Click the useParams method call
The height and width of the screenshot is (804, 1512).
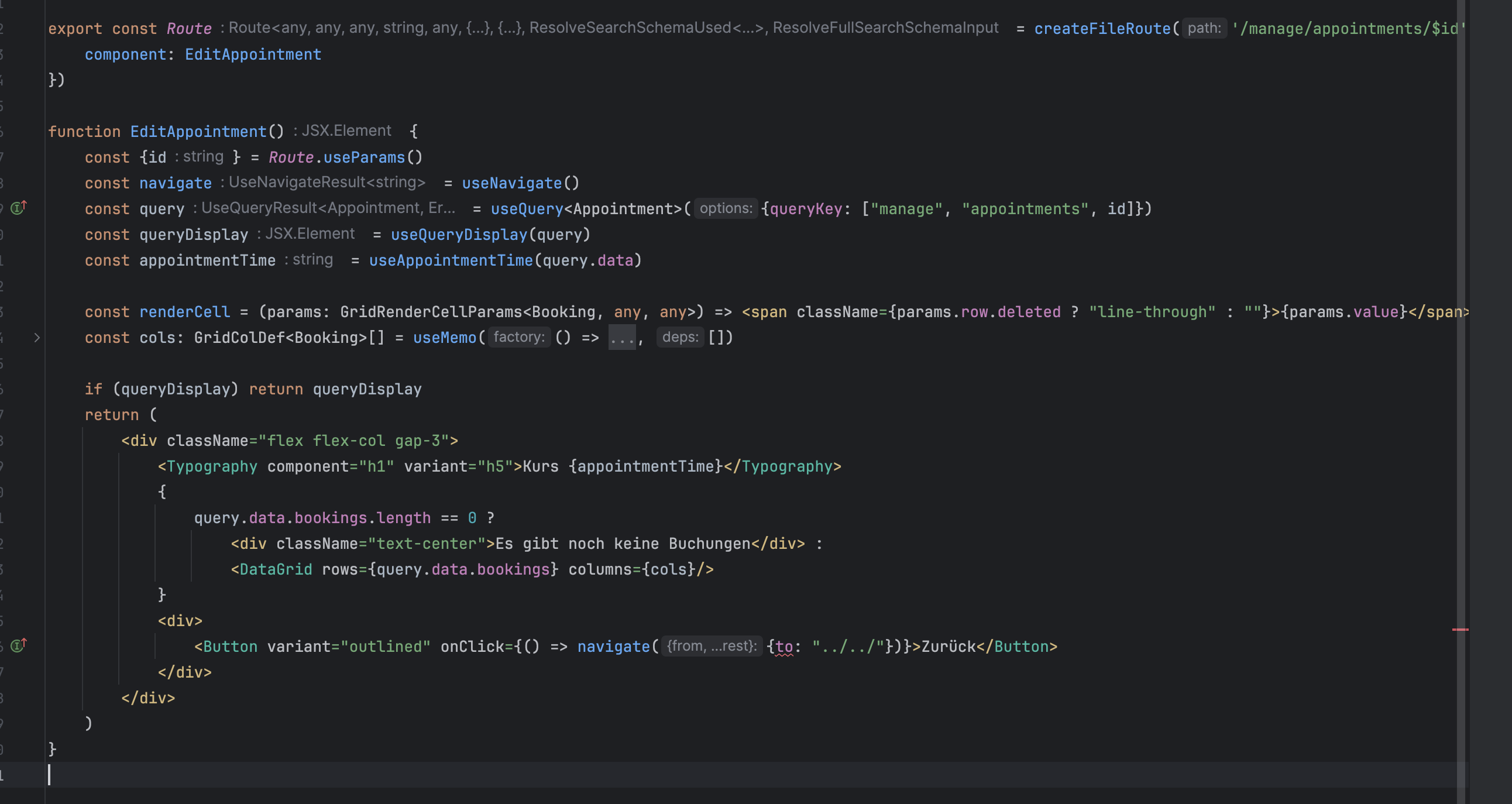tap(364, 157)
